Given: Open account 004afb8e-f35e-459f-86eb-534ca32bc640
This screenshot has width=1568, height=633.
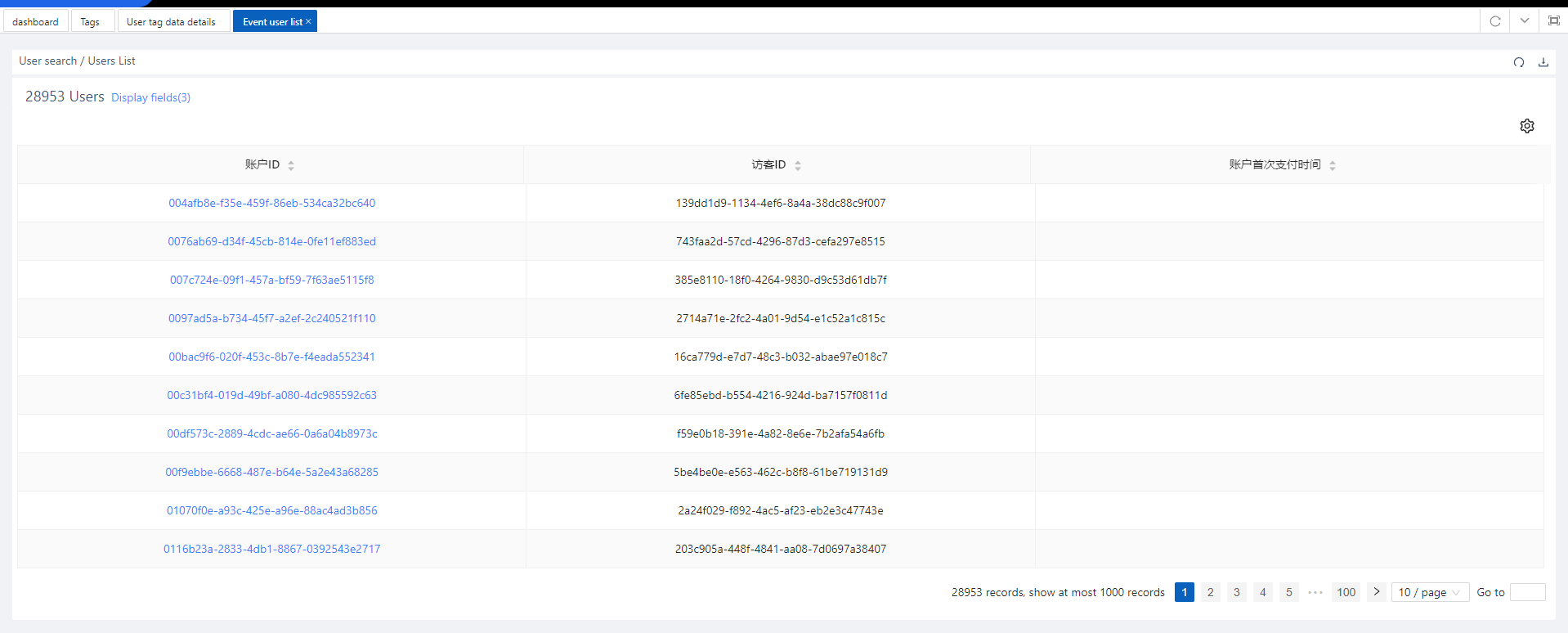Looking at the screenshot, I should tap(271, 203).
